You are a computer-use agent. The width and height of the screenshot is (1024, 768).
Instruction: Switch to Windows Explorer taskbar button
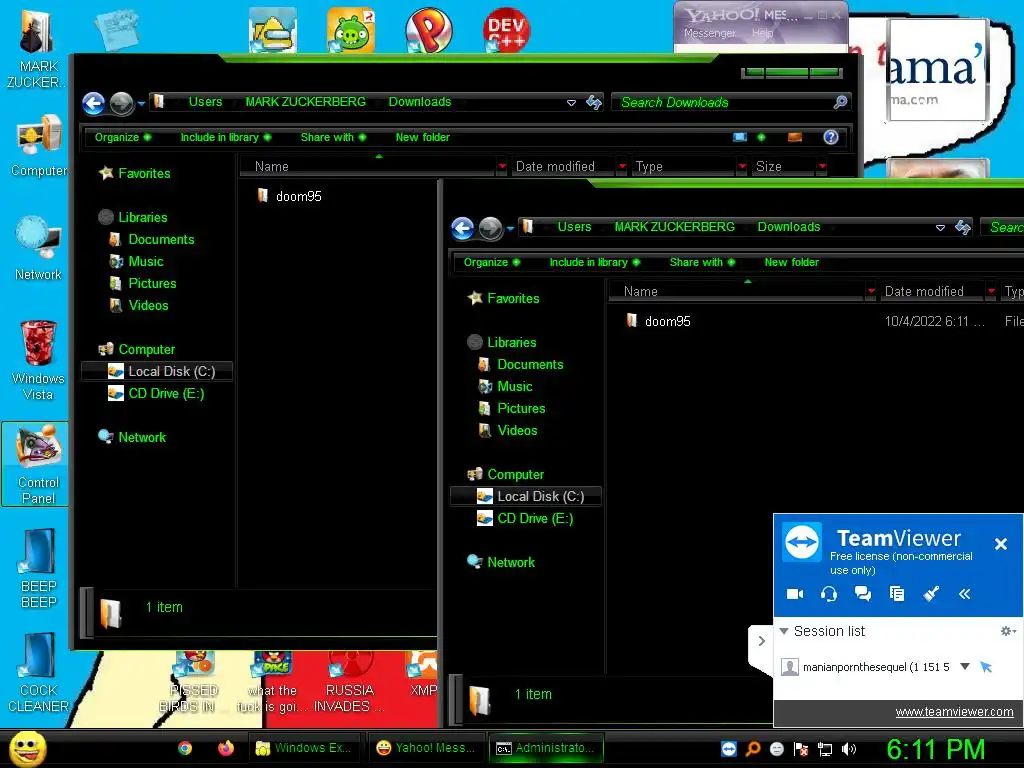pyautogui.click(x=306, y=748)
